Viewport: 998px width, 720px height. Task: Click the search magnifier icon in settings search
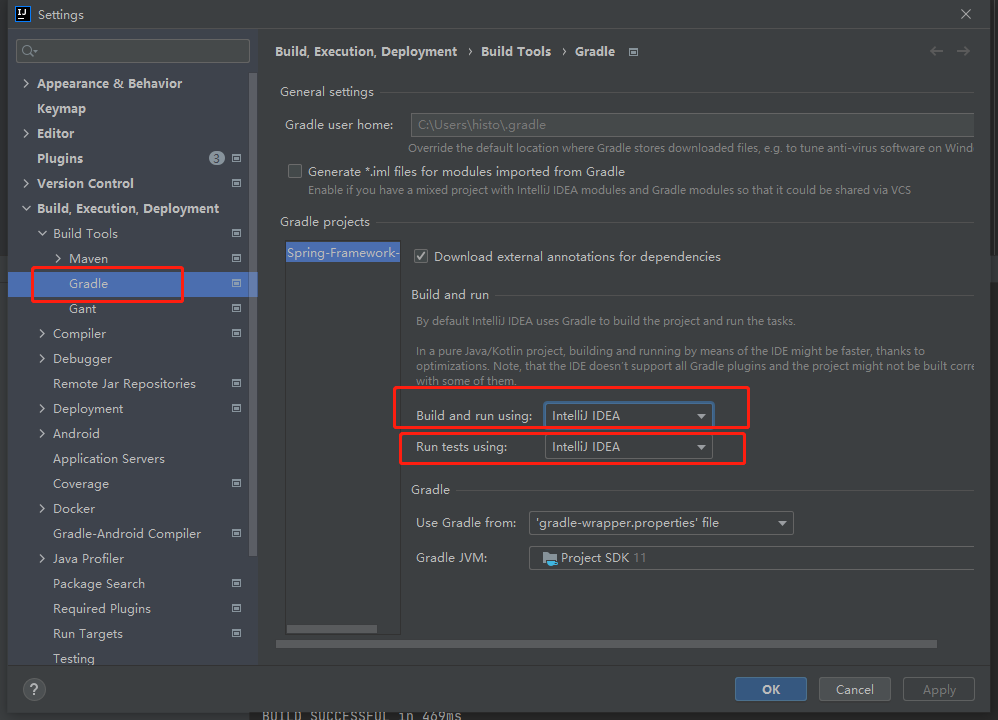pyautogui.click(x=29, y=51)
